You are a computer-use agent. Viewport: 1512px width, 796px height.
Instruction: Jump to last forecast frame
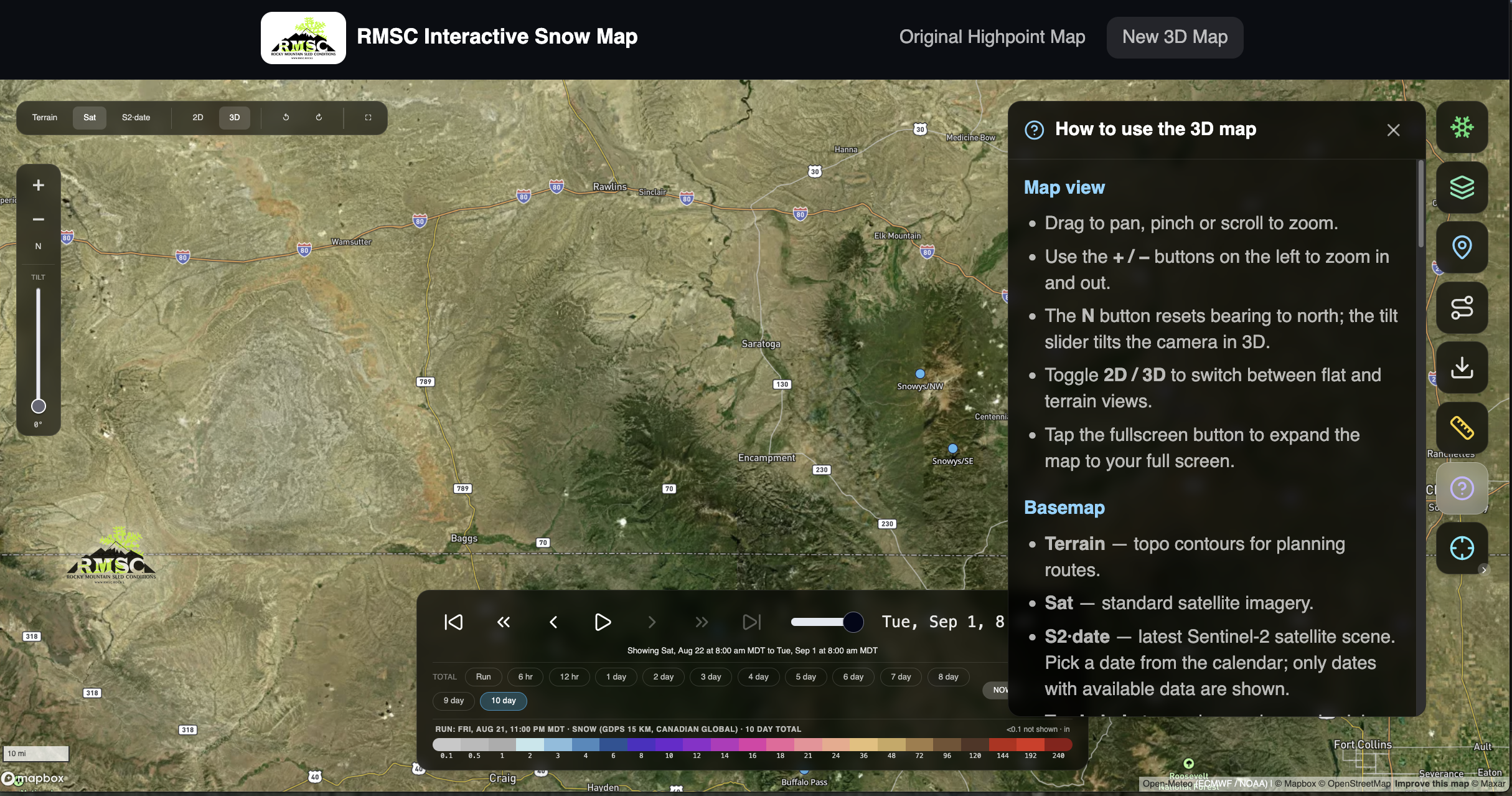click(751, 622)
